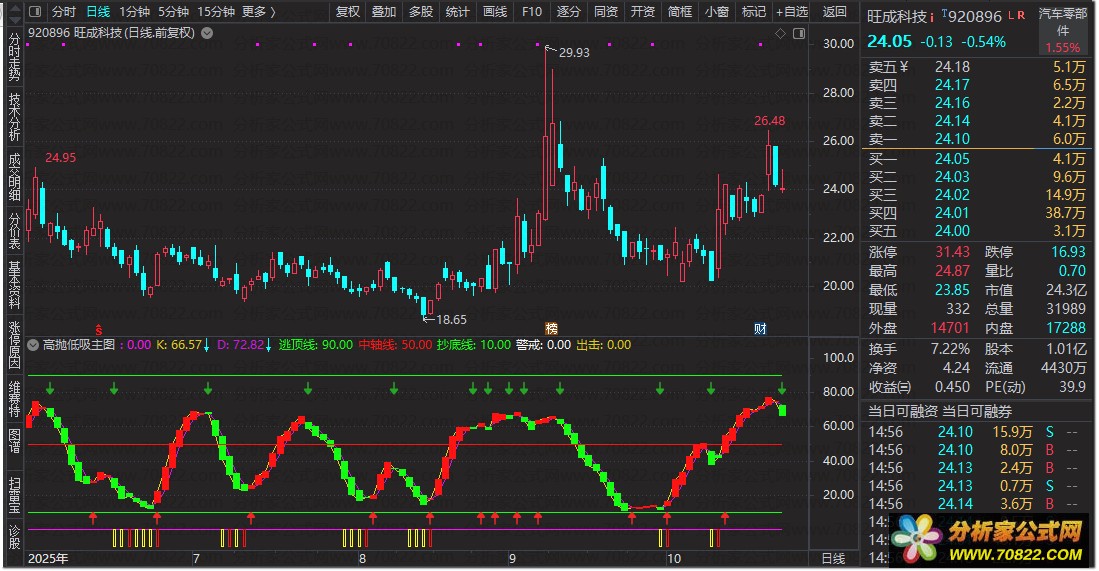Select the 当日可融资 label
Viewport: 1099px width, 571px height.
(x=903, y=412)
